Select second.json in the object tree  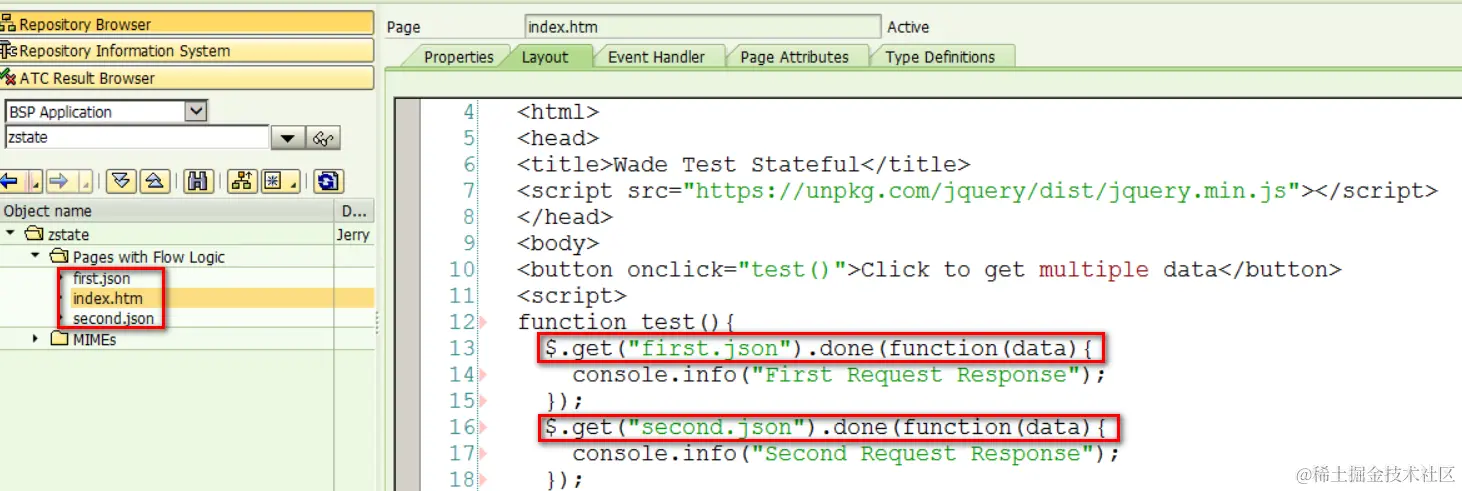(x=113, y=318)
